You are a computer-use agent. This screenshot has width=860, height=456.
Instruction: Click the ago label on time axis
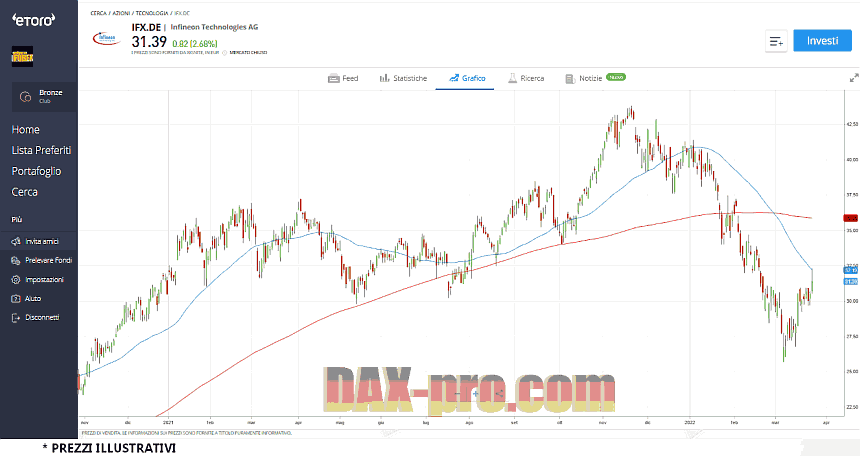(x=469, y=423)
